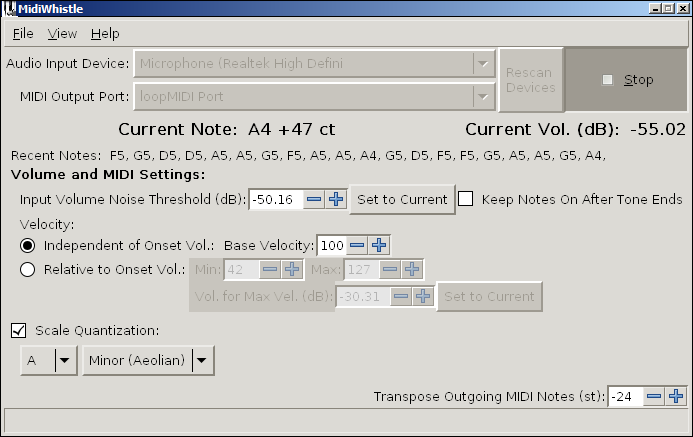Open the Help menu
The image size is (693, 437).
[x=105, y=33]
